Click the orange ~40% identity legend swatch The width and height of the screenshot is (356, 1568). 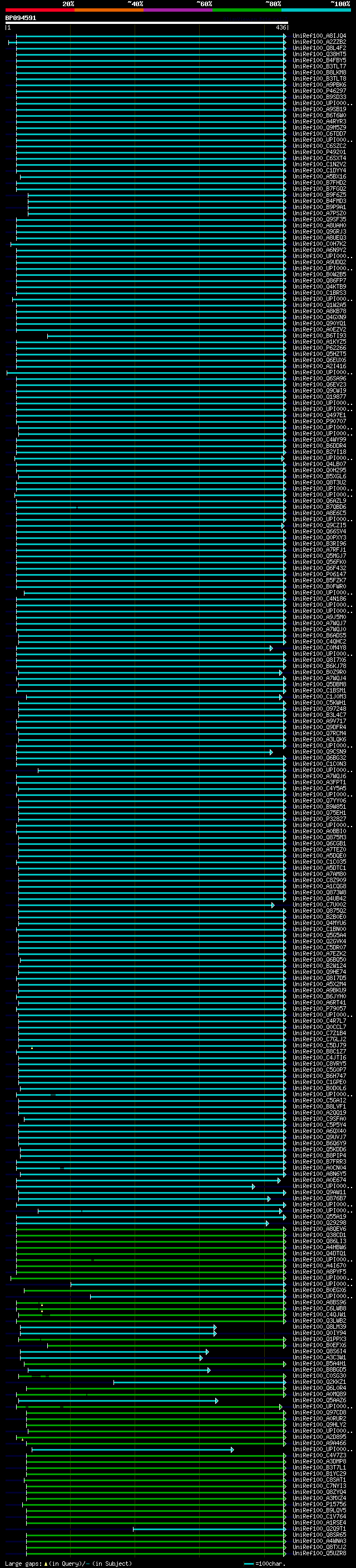pyautogui.click(x=109, y=10)
